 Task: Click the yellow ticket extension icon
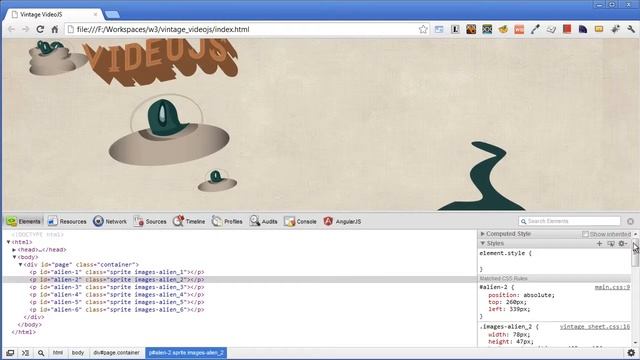tap(599, 29)
